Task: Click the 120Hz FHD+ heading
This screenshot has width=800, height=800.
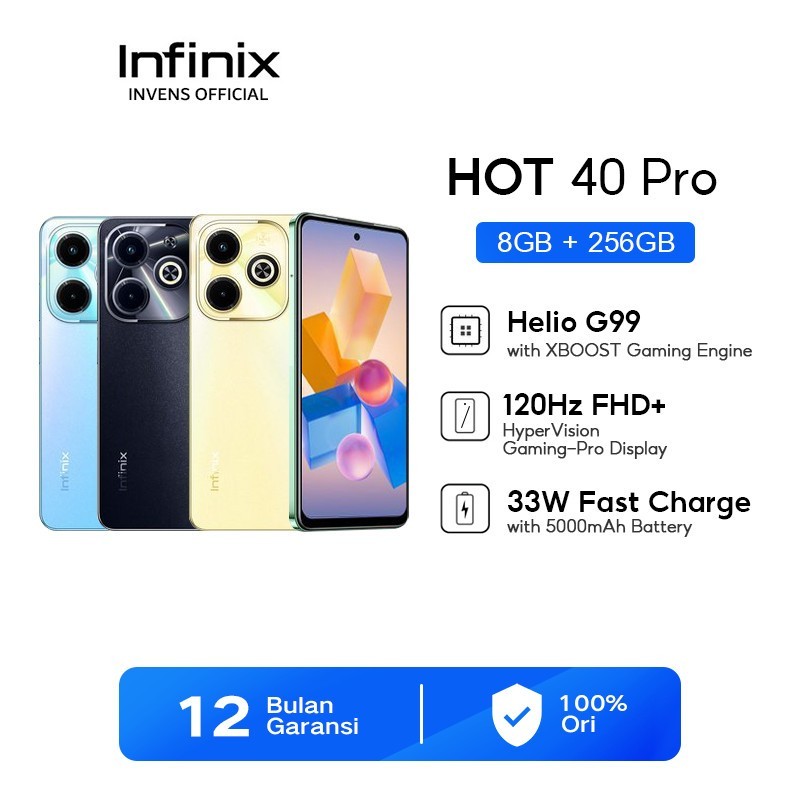Action: [x=584, y=405]
